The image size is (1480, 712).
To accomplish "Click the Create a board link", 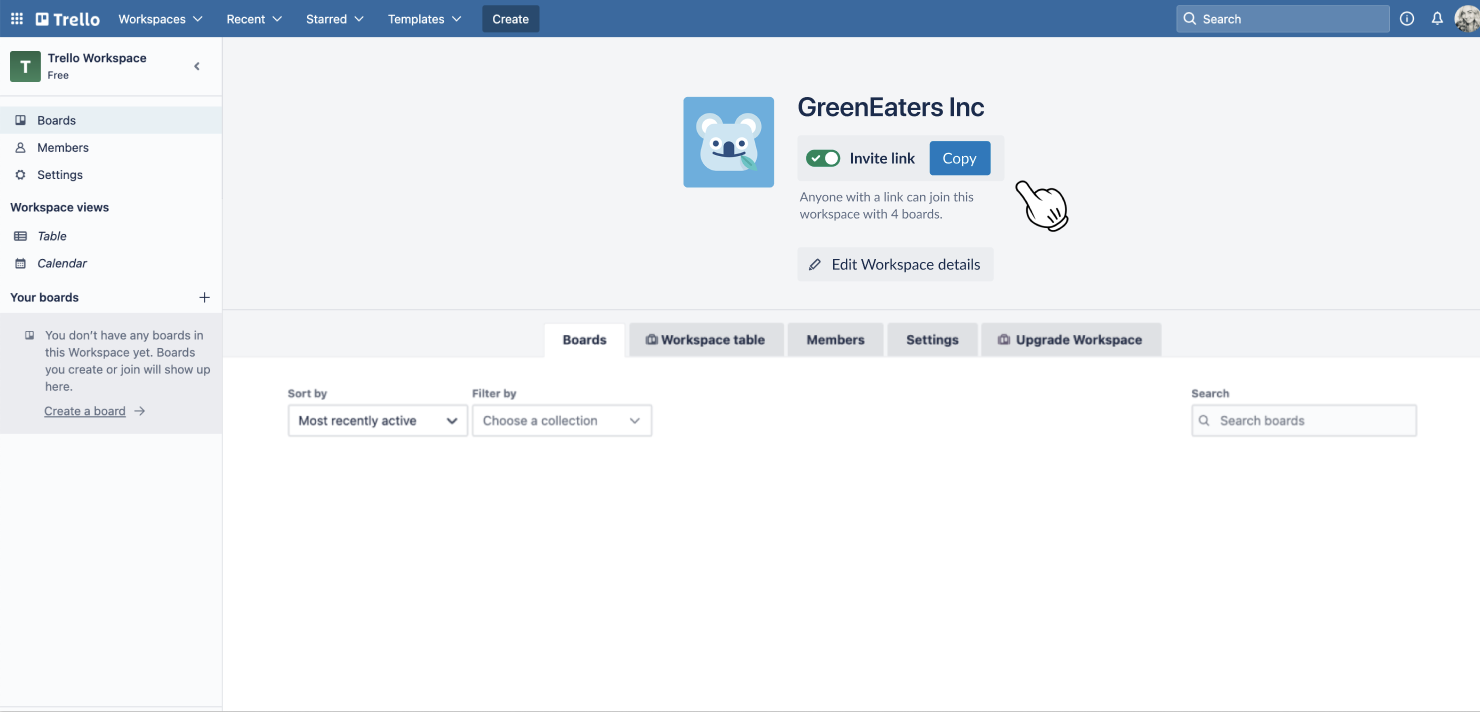I will point(85,411).
